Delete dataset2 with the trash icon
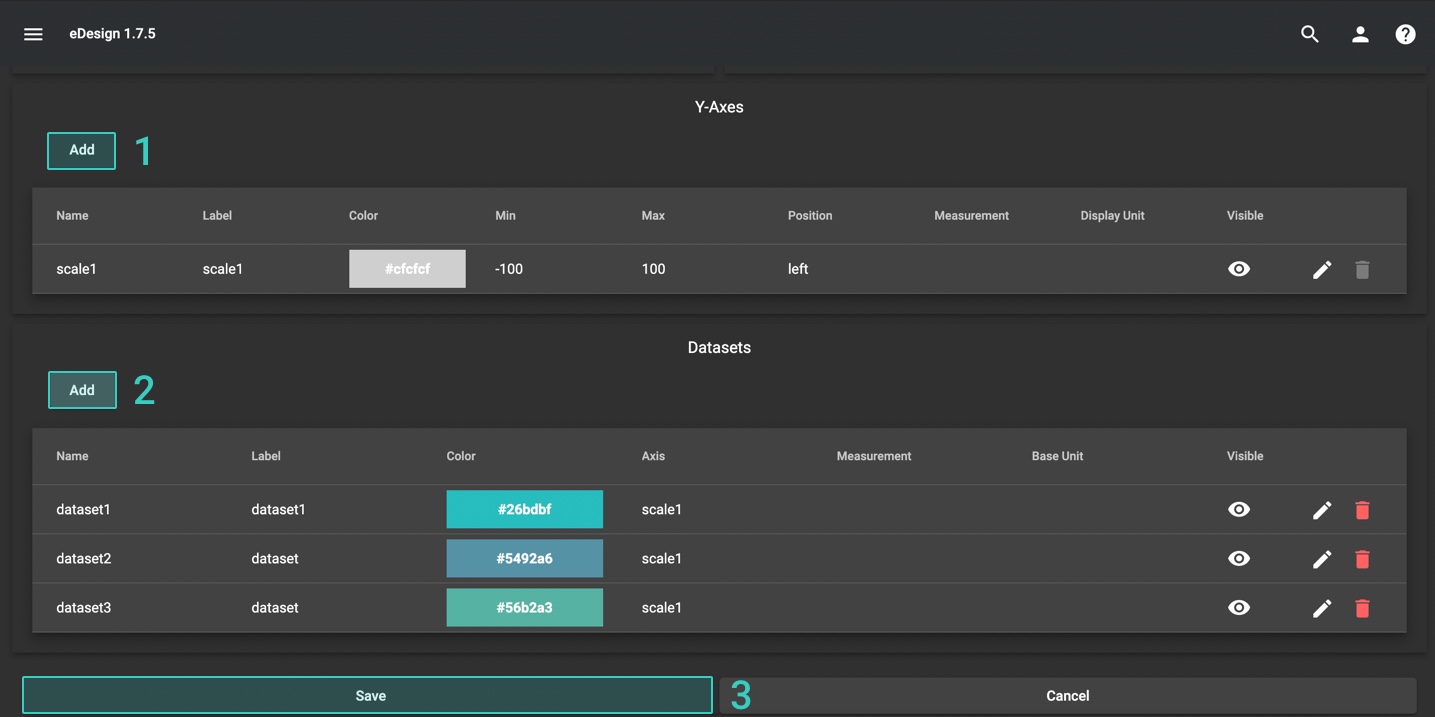Screen dimensions: 1435x717 (x=1362, y=559)
